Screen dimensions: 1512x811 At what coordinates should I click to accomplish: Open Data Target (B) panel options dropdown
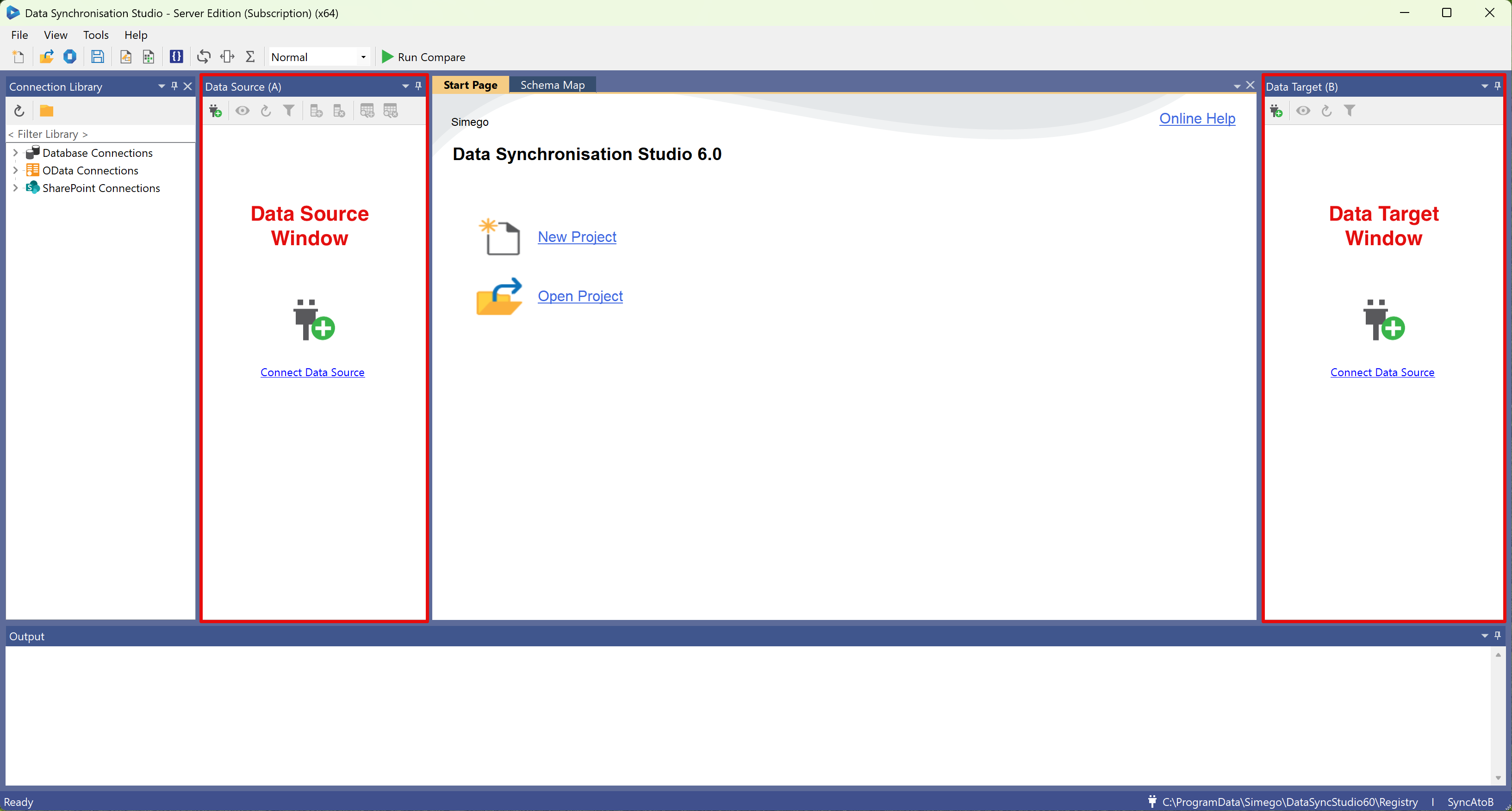(1485, 86)
